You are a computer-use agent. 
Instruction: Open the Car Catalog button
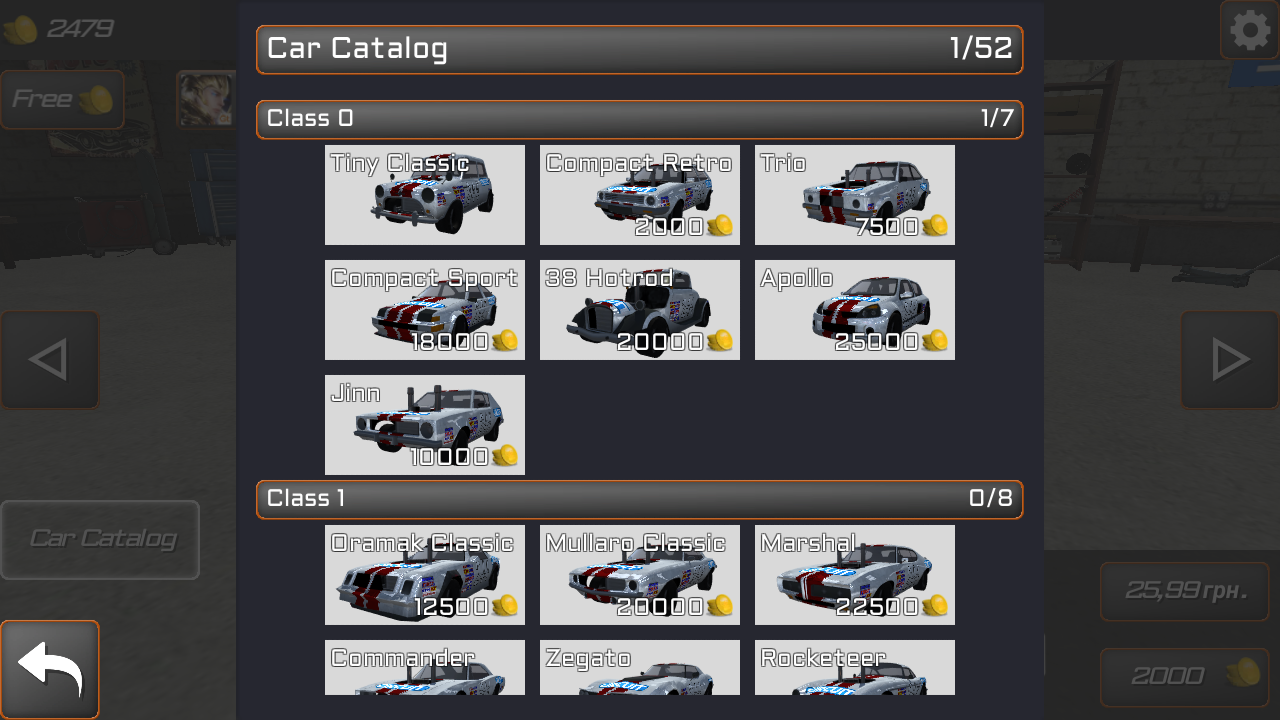point(100,540)
